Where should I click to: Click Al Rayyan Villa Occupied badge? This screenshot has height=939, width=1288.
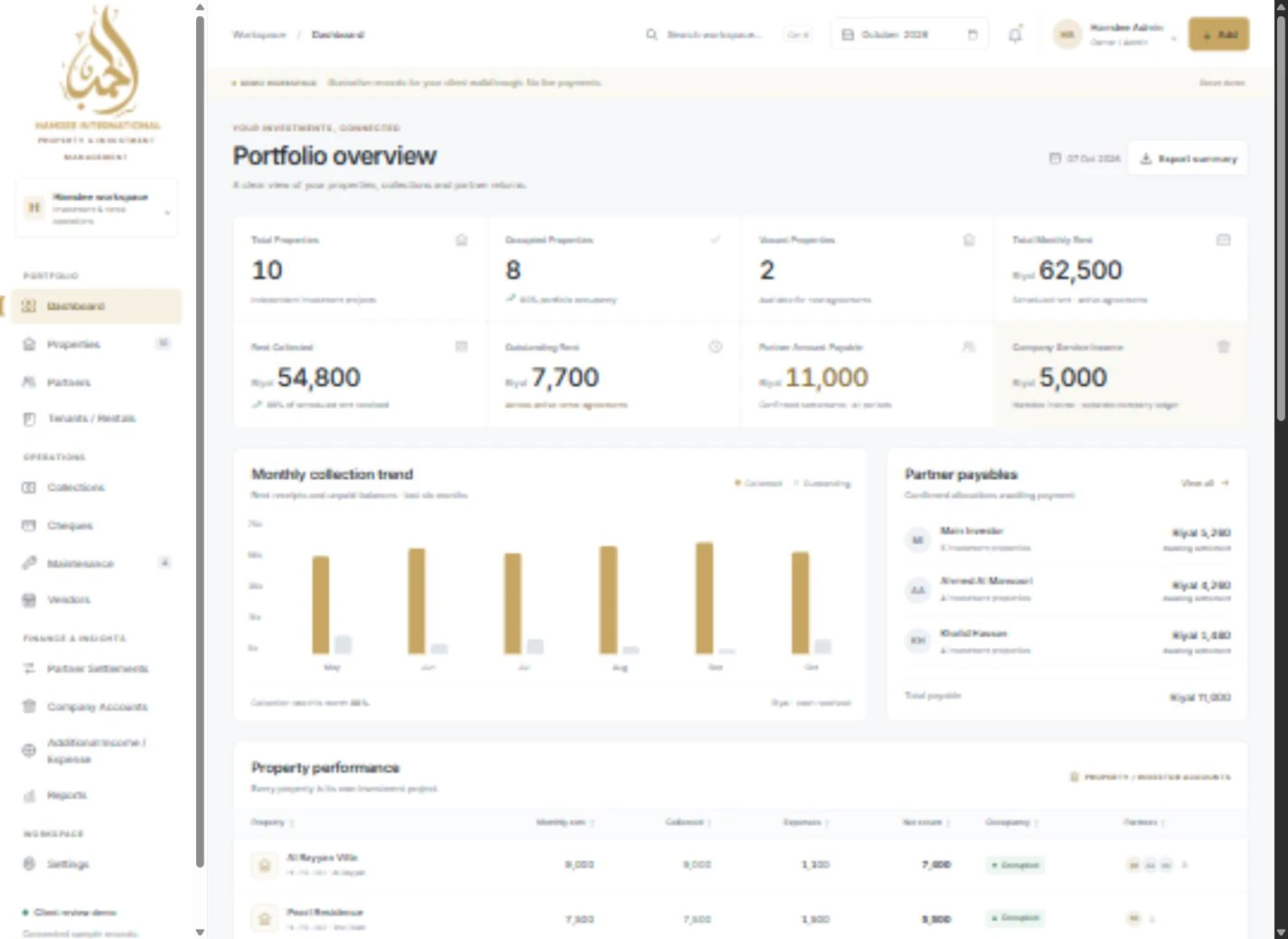1015,865
